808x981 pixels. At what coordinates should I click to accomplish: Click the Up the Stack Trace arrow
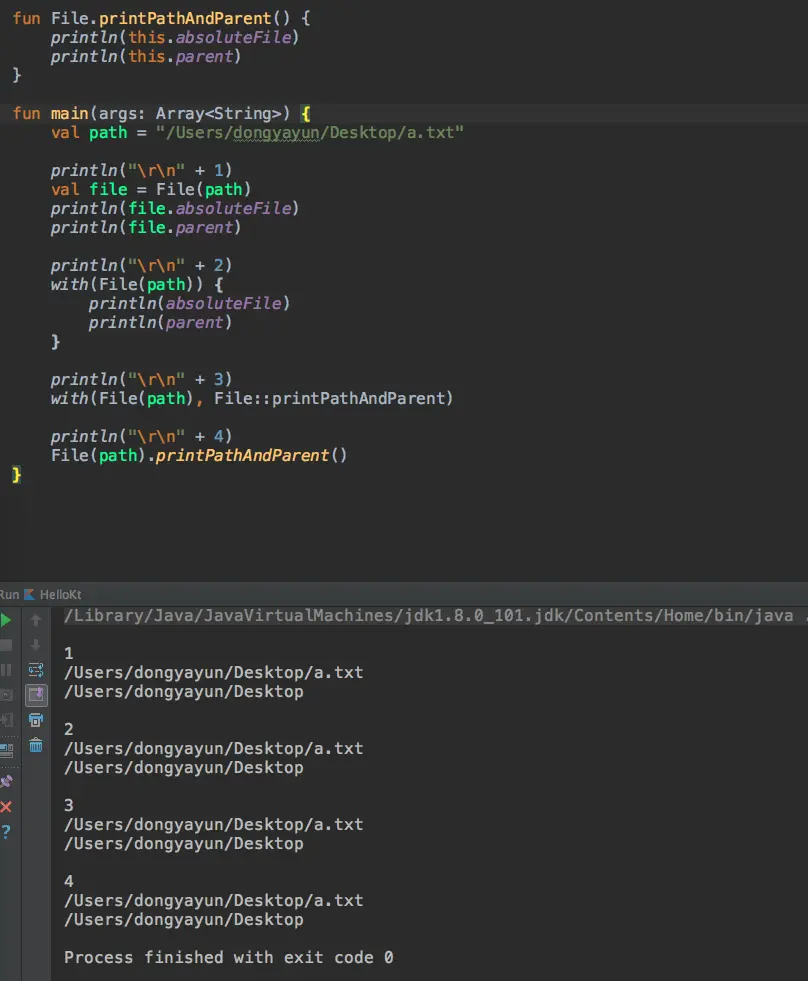36,620
